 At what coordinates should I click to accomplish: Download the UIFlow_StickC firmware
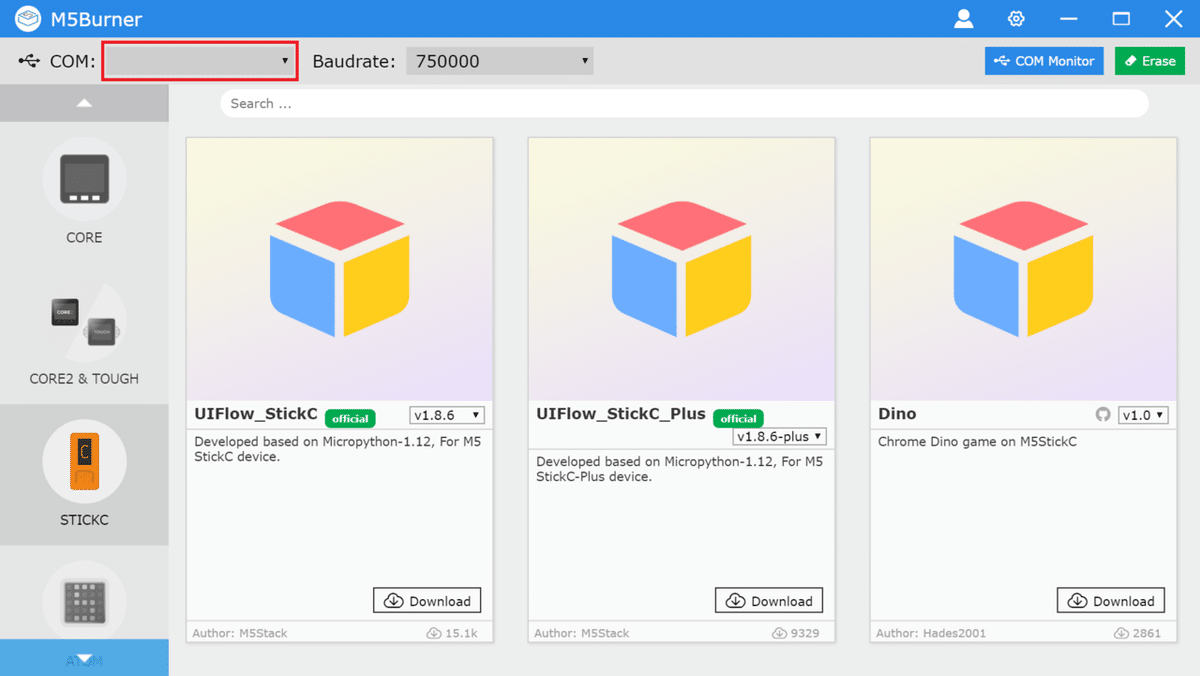pyautogui.click(x=427, y=600)
